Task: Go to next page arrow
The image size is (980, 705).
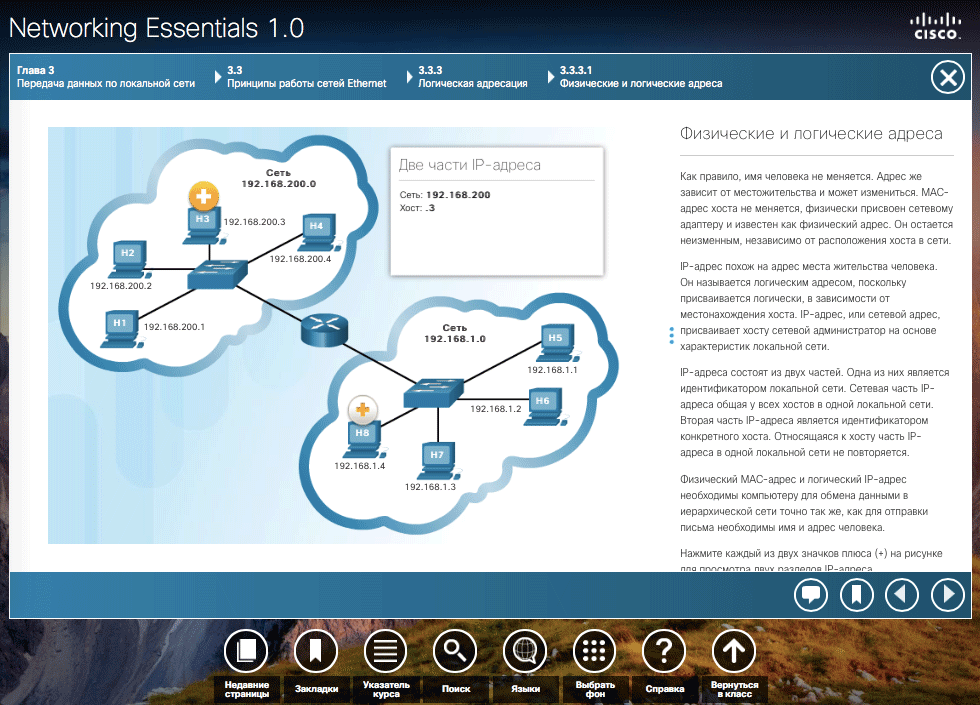Action: pos(948,594)
